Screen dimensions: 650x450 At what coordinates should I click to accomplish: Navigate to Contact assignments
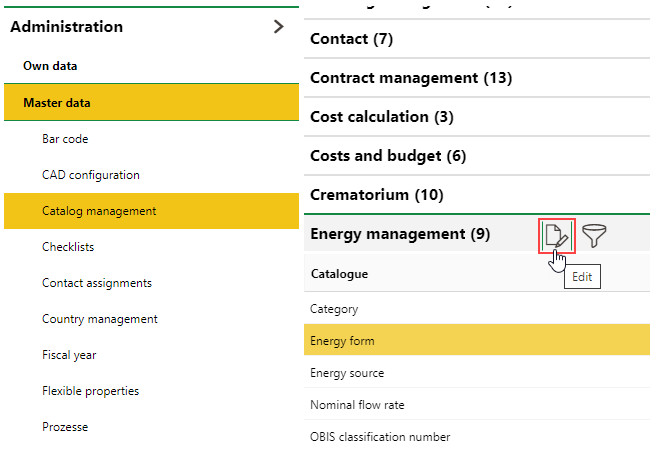click(x=96, y=283)
